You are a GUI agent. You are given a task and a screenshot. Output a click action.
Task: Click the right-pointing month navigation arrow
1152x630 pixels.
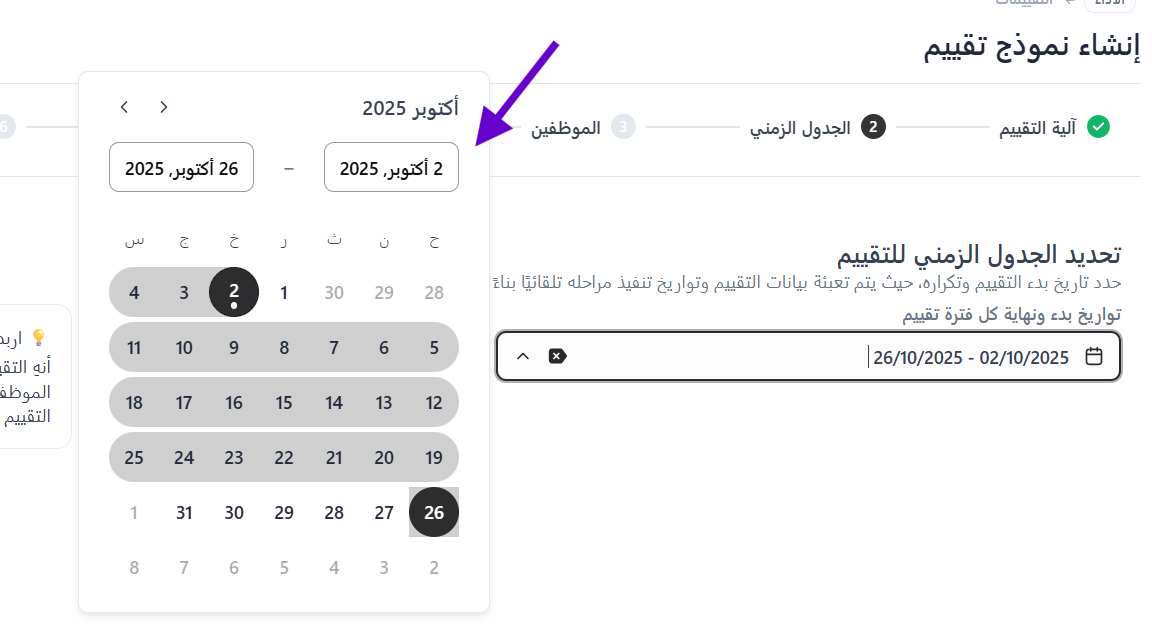pyautogui.click(x=164, y=107)
